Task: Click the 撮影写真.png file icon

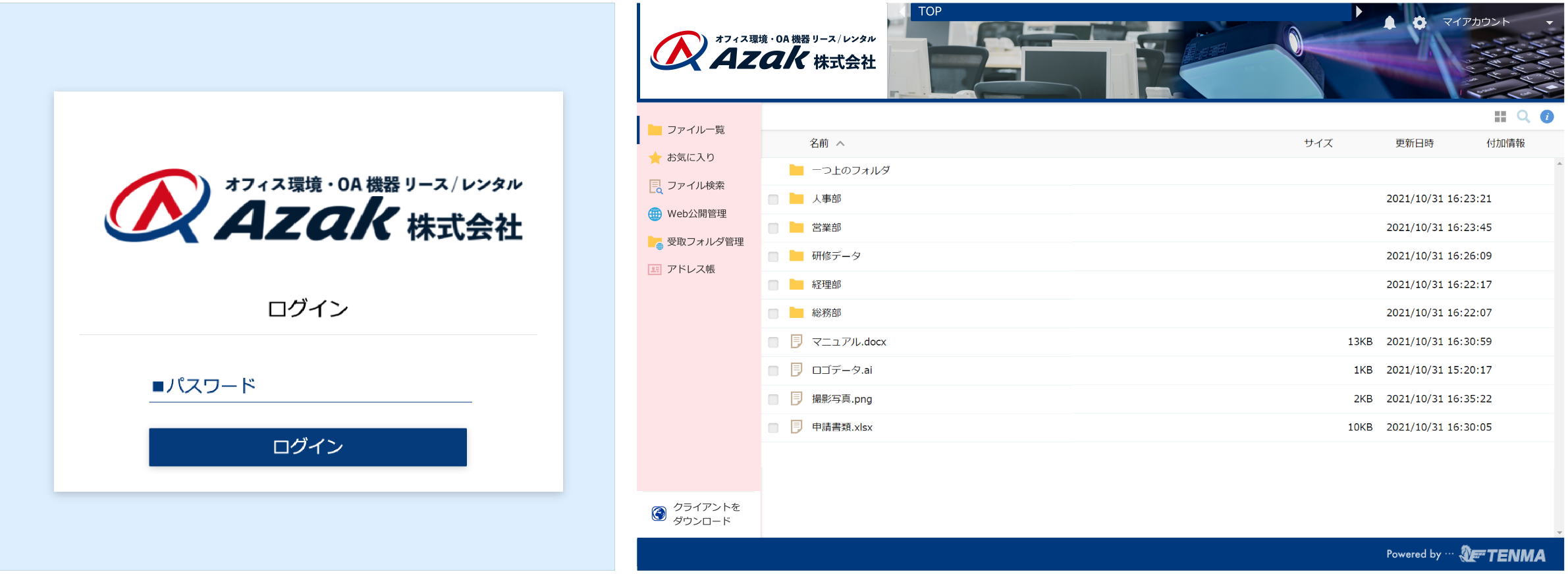Action: point(796,398)
